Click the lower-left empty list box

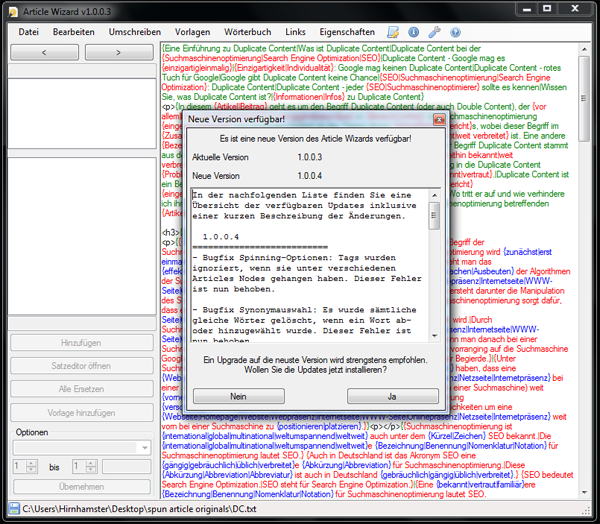pos(82,236)
